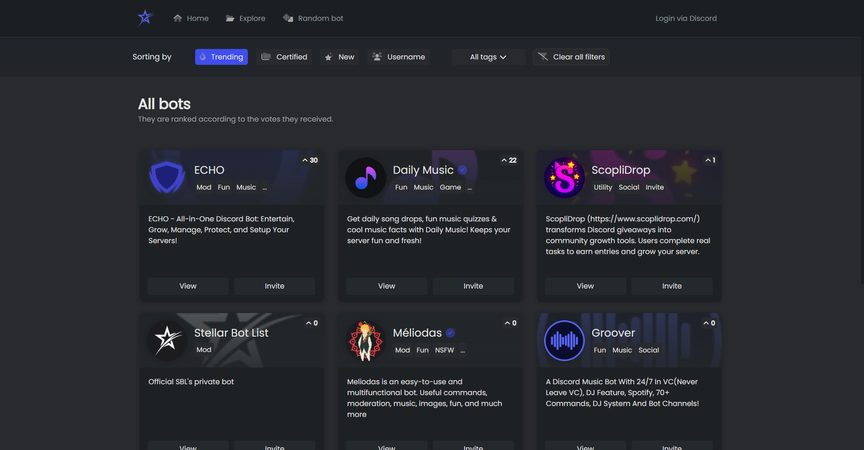Sort bots by Certified
The image size is (864, 450).
click(284, 57)
